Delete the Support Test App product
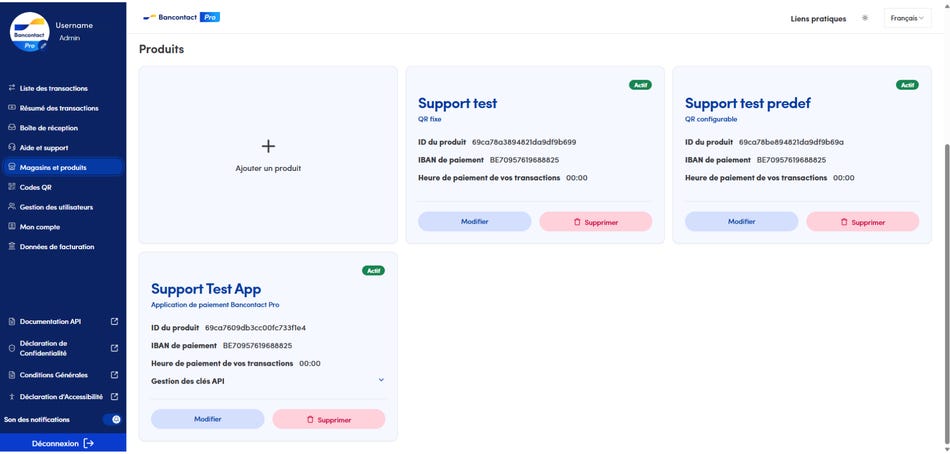Image resolution: width=950 pixels, height=454 pixels. click(328, 419)
